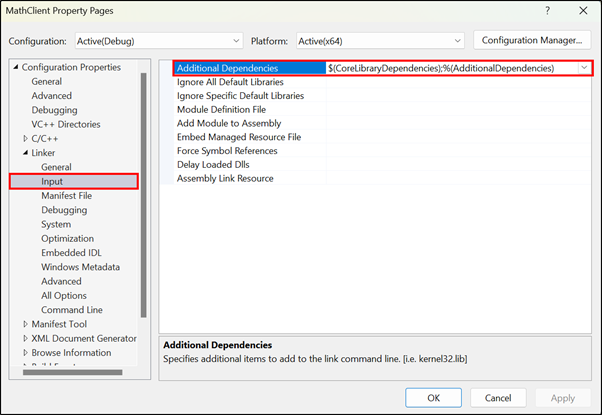This screenshot has height=415, width=602.
Task: Select General under Configuration Properties
Action: click(46, 81)
